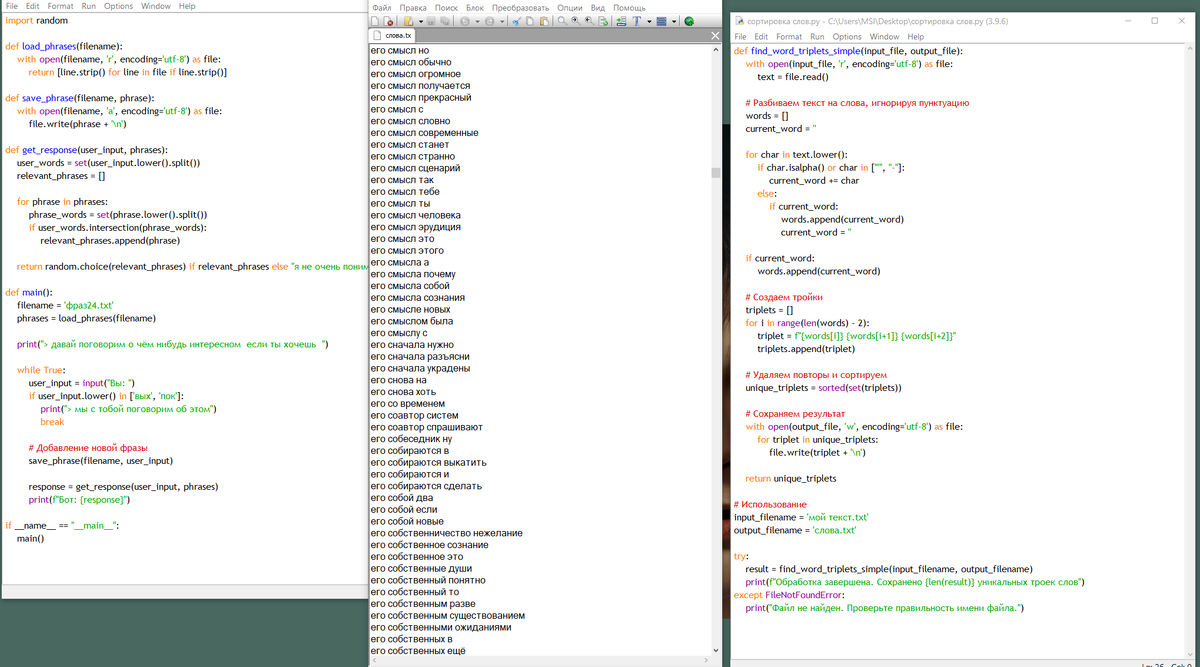Click the New document icon in the text editor toolbar

[375, 21]
